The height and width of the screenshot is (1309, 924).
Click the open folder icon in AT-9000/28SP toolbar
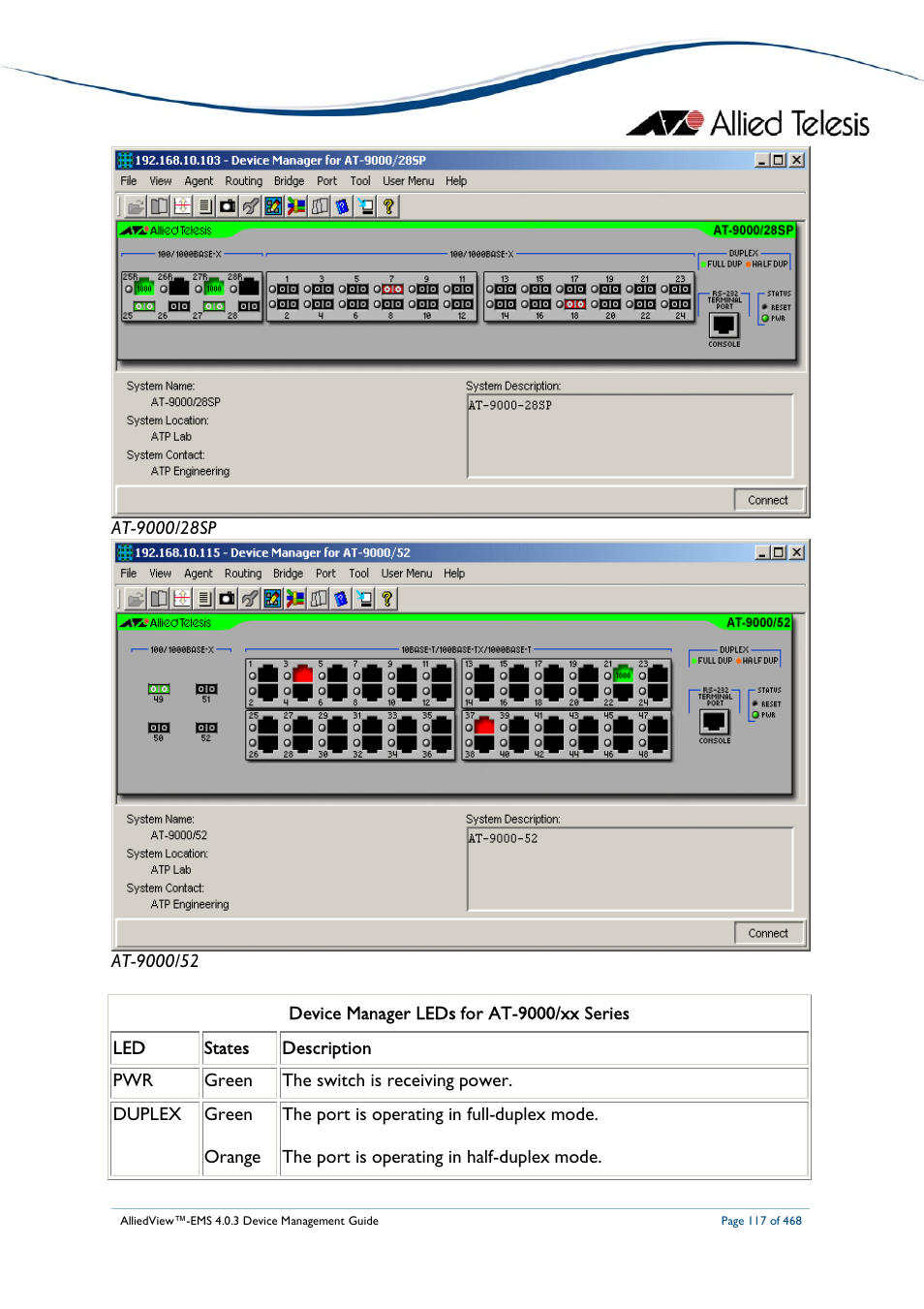[136, 206]
